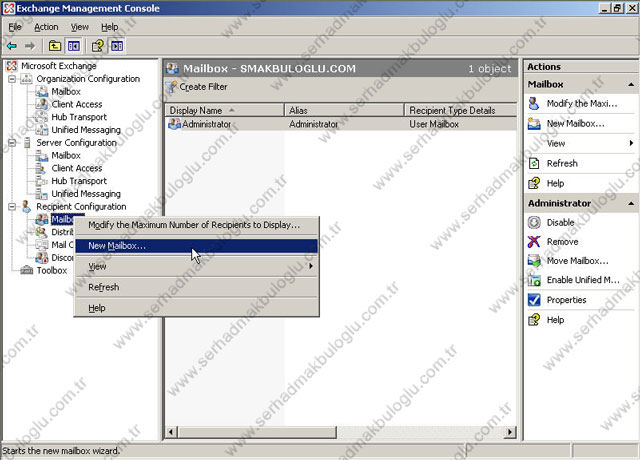Collapse the Administrator section in Actions

tap(631, 203)
